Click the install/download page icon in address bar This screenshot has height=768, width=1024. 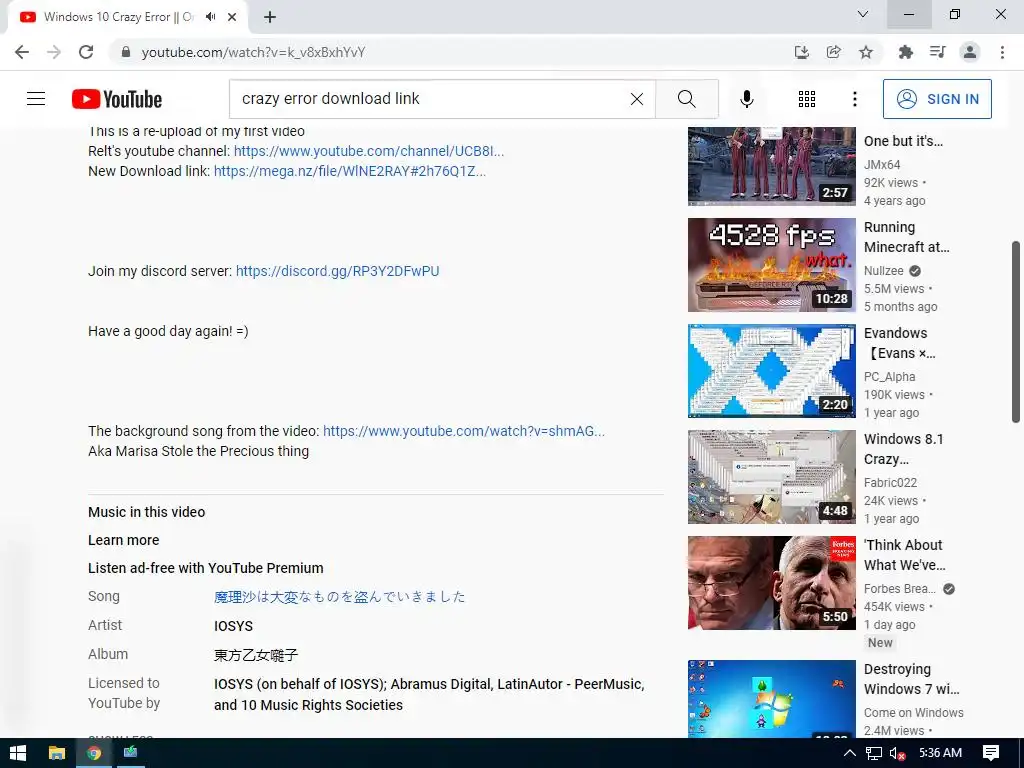[x=801, y=52]
